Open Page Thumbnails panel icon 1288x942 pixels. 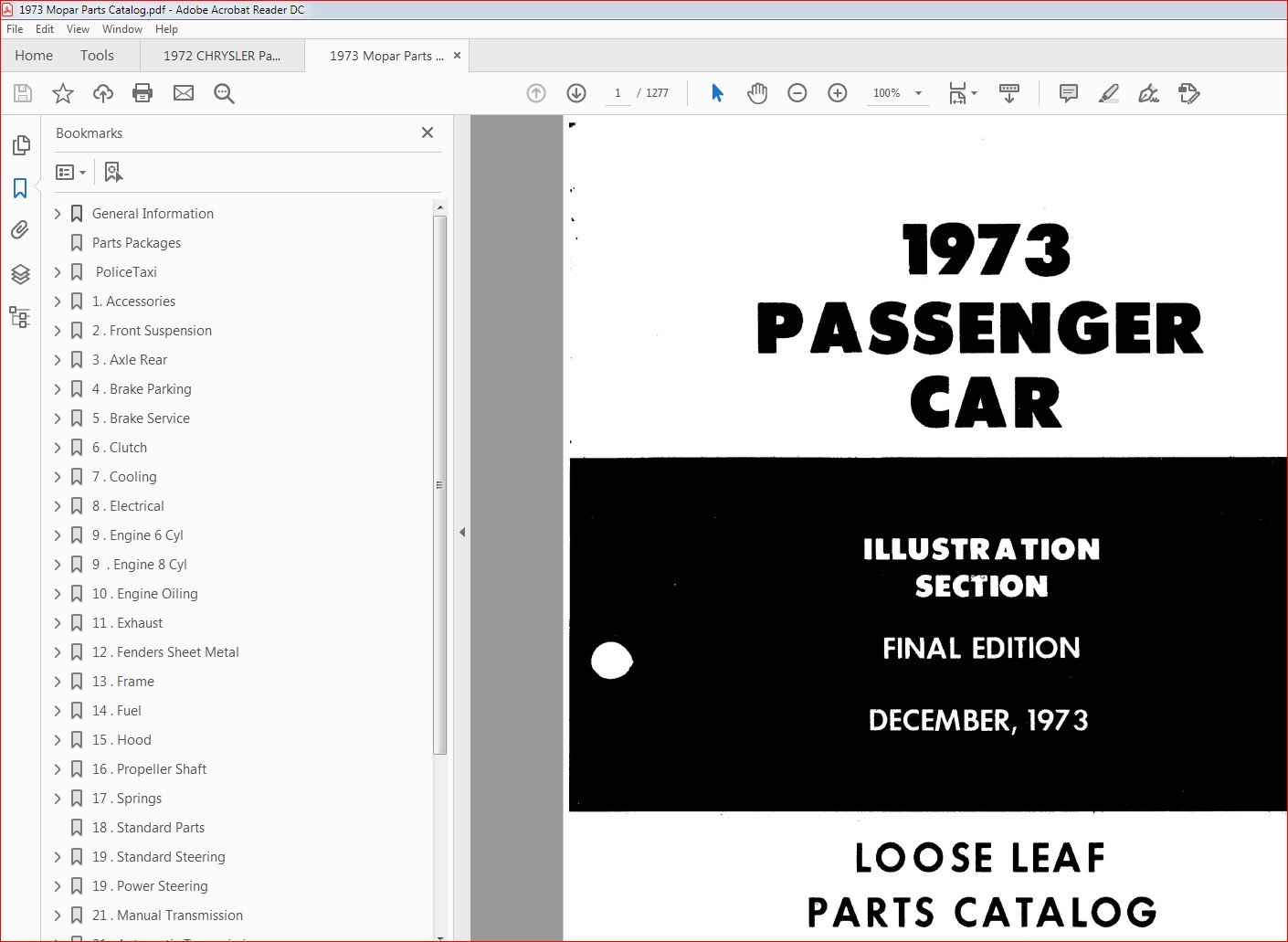pos(21,145)
